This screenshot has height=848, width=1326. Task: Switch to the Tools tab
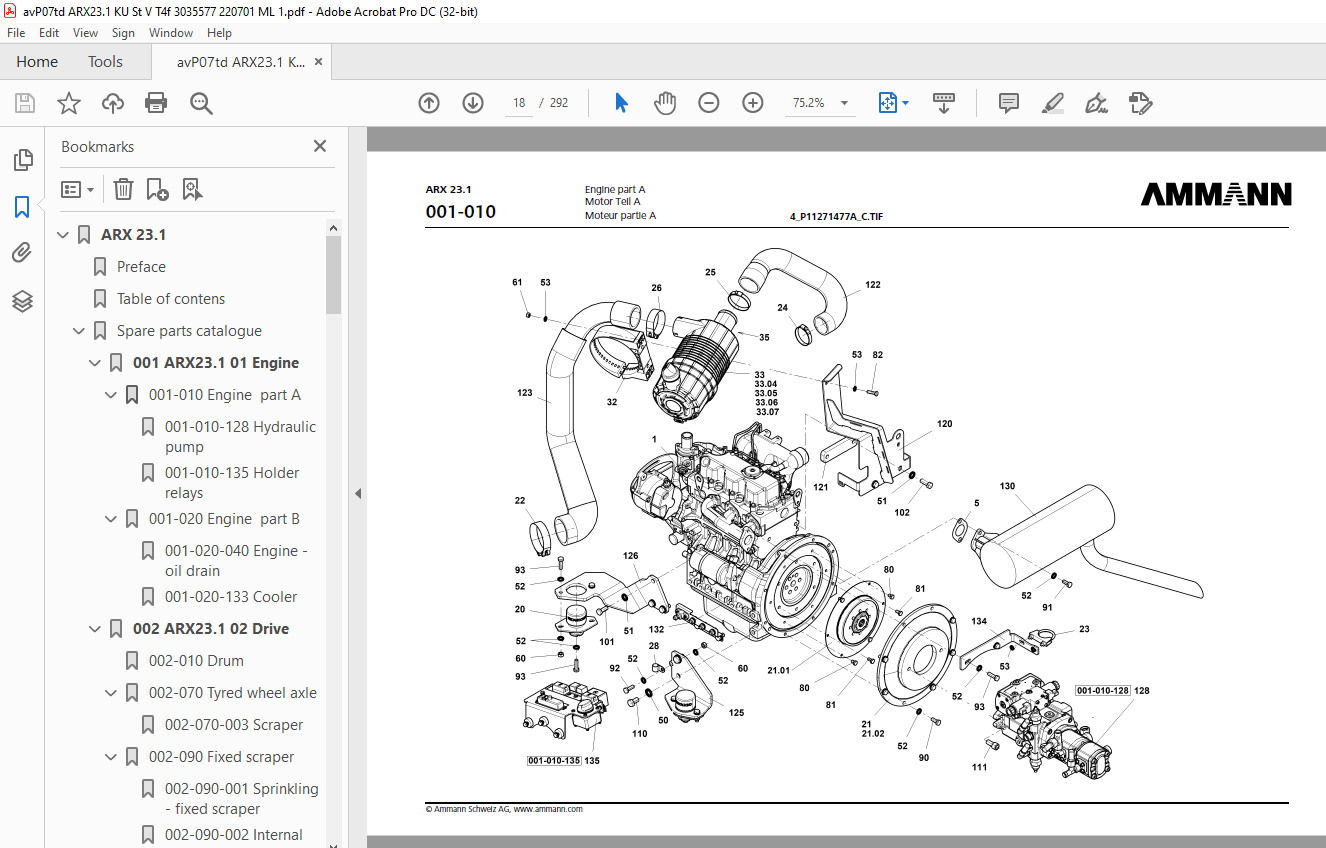(105, 61)
